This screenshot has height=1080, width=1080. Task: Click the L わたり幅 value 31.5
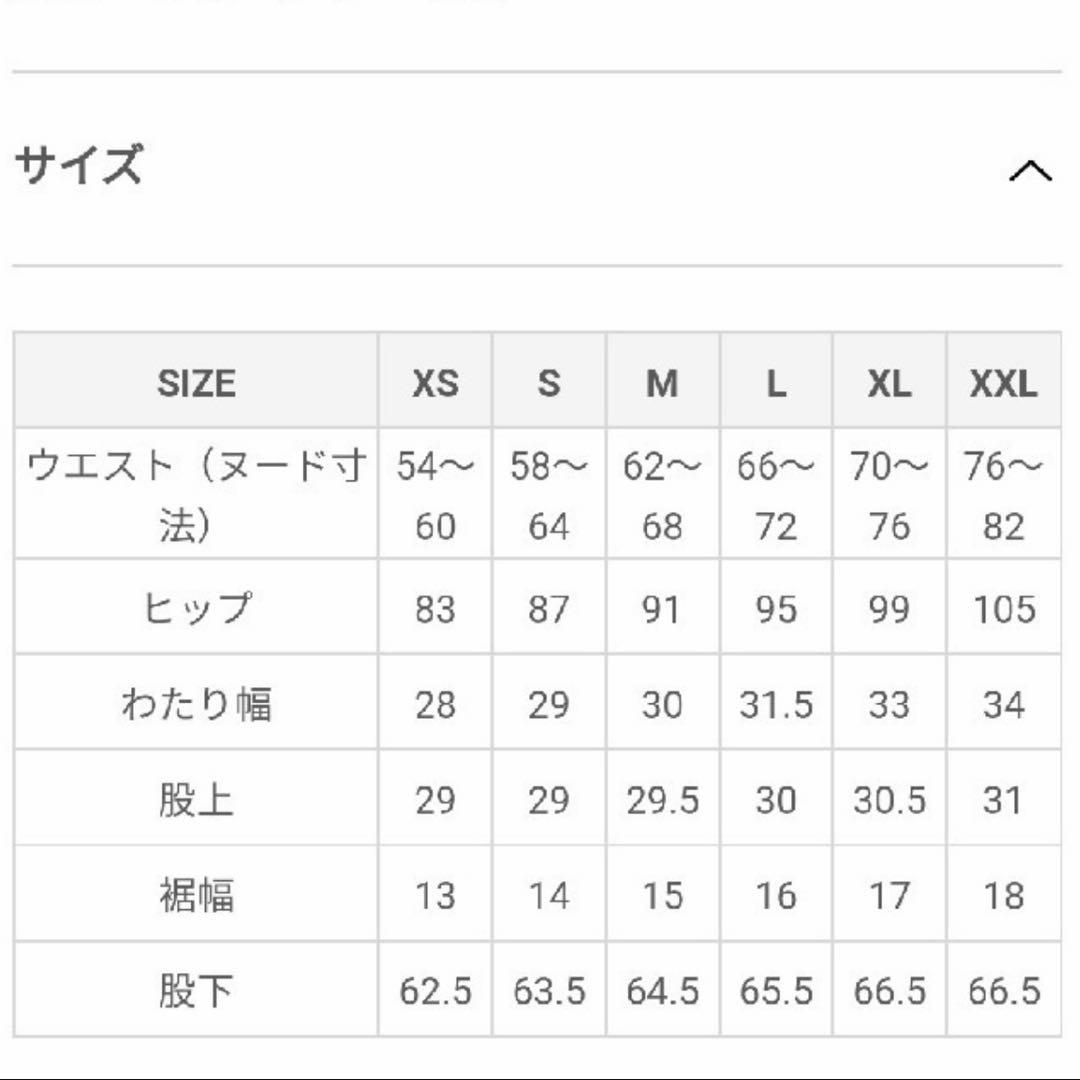pos(776,704)
